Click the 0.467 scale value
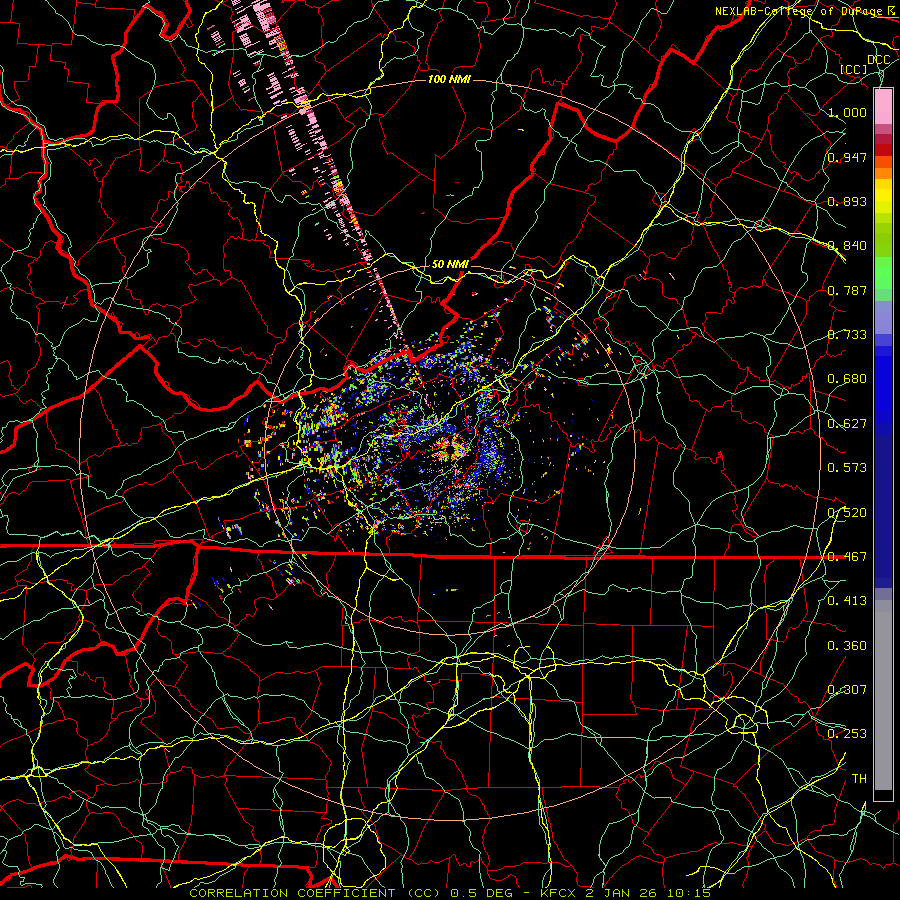Screen dimensions: 900x900 click(x=847, y=557)
